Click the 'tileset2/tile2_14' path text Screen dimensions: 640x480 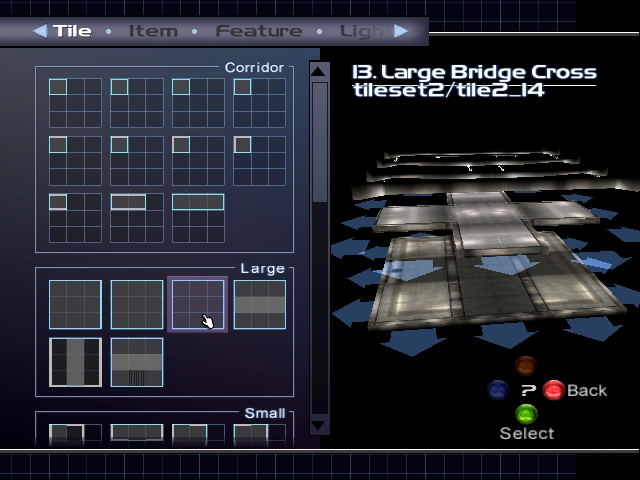448,90
